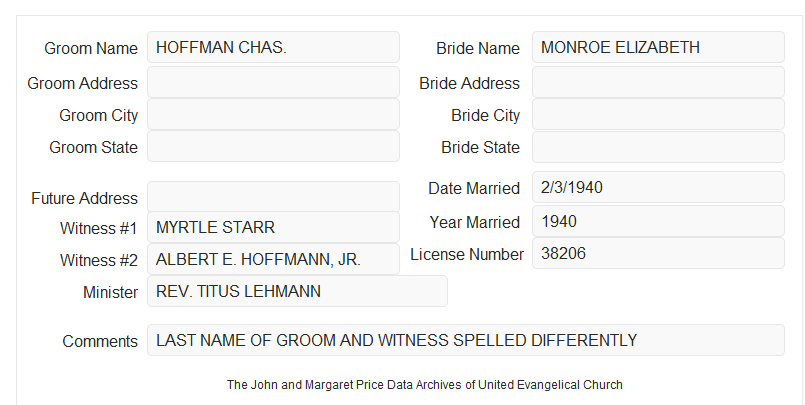Click the Date Married field showing 2/3/1940
Viewport: 805px width, 405px height.
(x=658, y=187)
